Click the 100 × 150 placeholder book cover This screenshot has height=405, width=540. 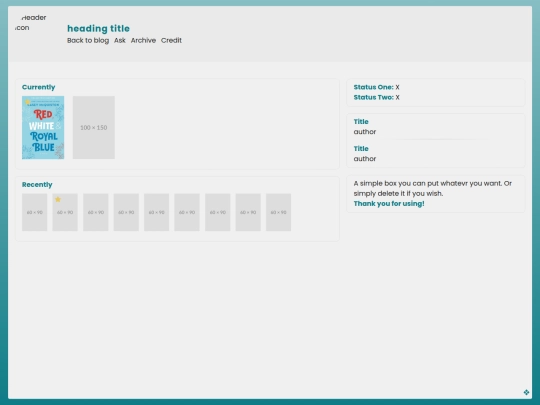click(94, 127)
